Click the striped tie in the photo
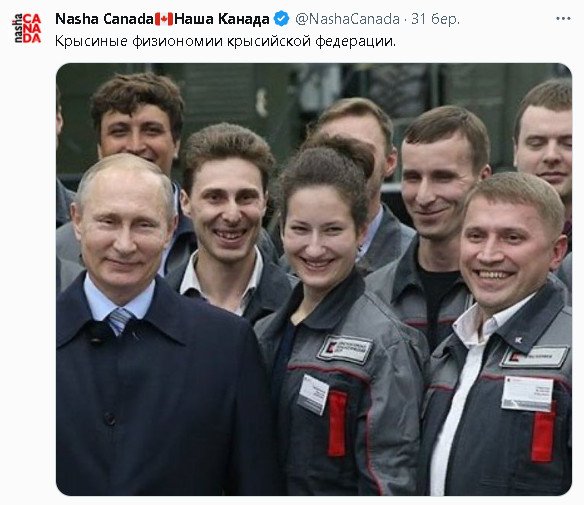The width and height of the screenshot is (584, 505). pos(120,321)
